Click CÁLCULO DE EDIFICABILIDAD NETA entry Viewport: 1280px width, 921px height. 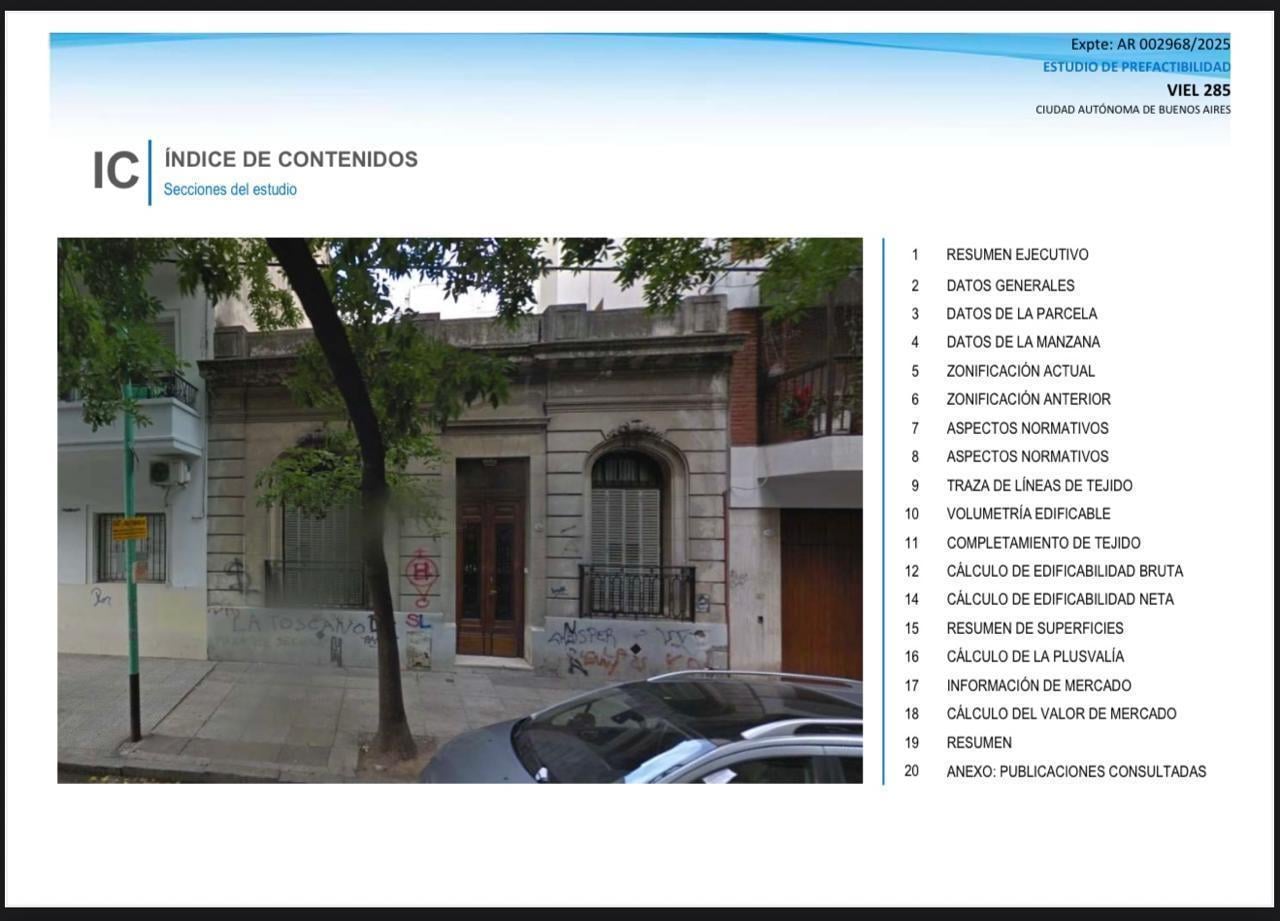click(x=1060, y=599)
